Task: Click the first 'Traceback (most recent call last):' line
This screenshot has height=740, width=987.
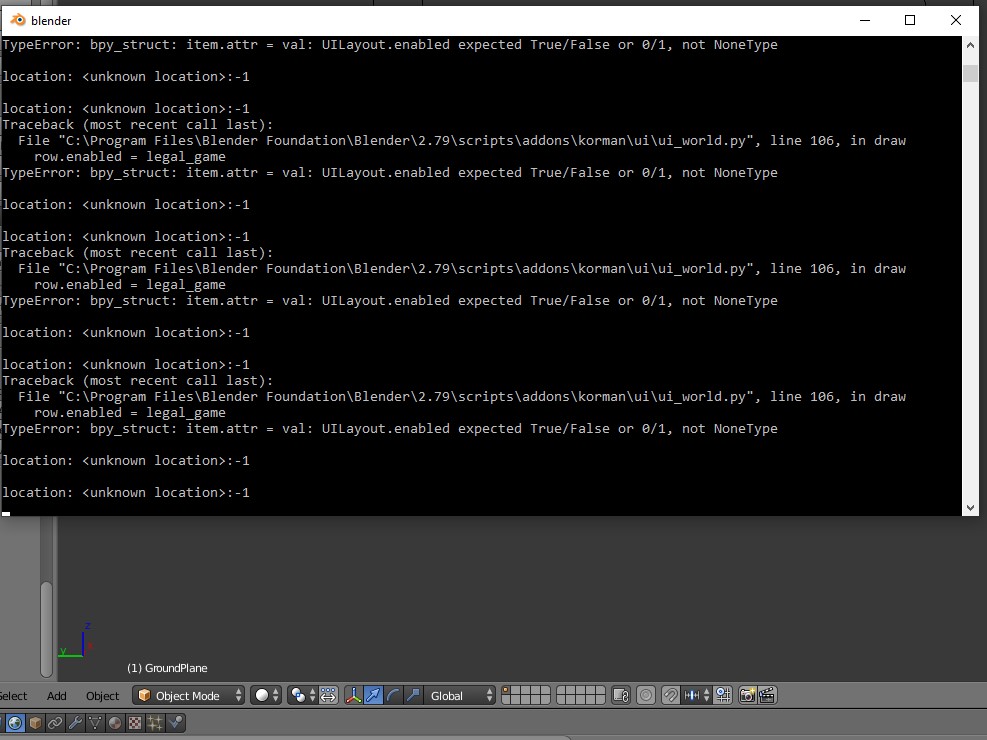Action: point(138,125)
